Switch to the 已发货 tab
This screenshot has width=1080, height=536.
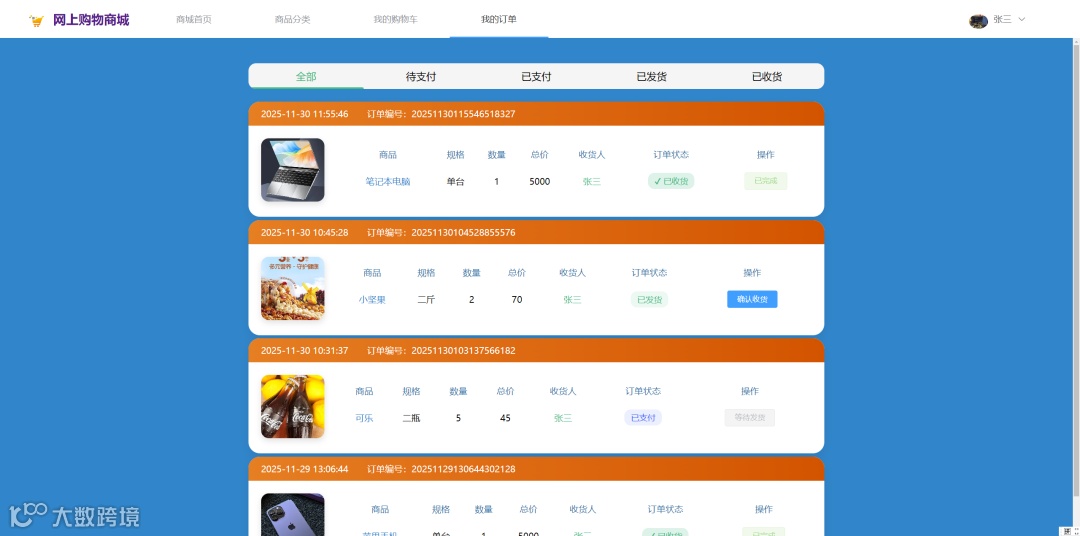(652, 76)
